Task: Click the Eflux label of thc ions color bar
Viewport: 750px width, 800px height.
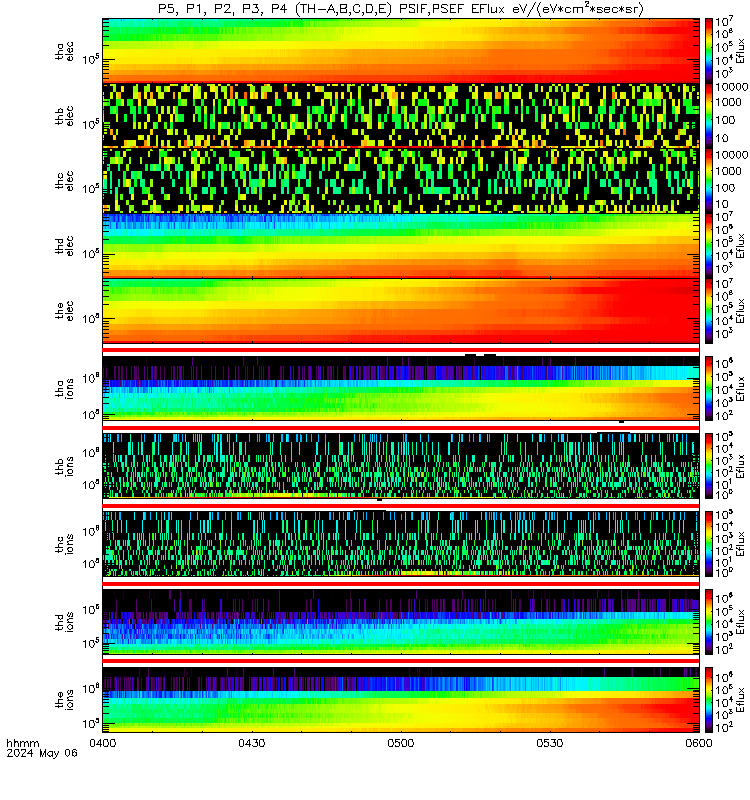Action: [741, 544]
